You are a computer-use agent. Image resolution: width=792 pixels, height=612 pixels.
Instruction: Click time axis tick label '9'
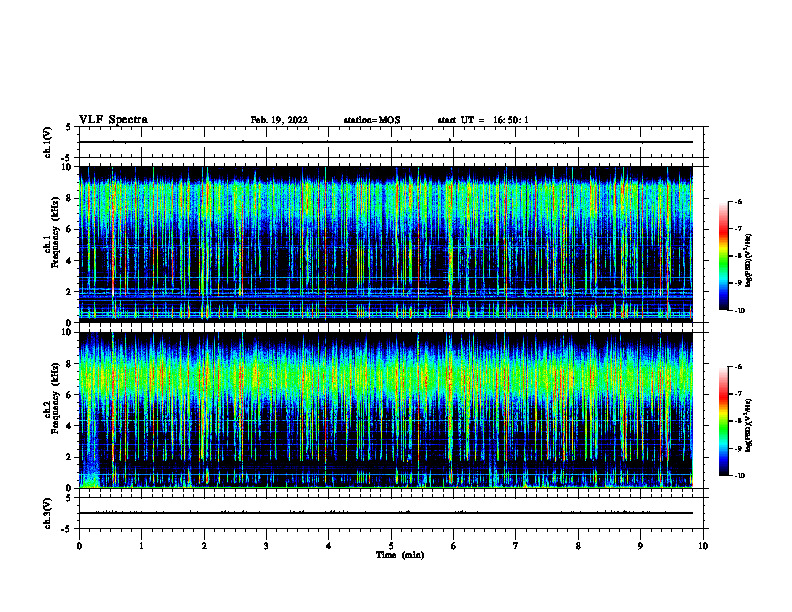coord(640,546)
